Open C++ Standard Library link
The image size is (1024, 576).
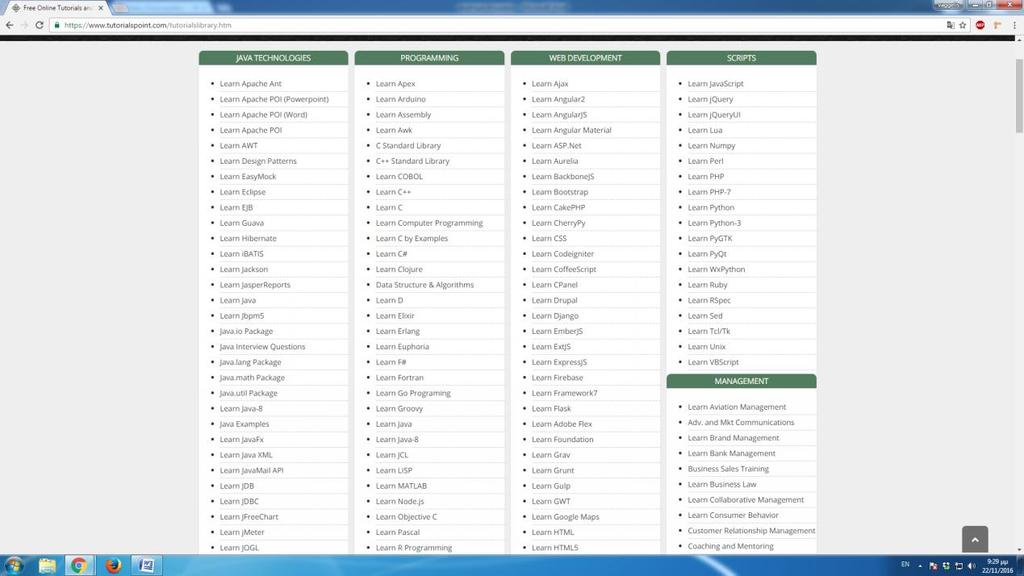pos(413,161)
